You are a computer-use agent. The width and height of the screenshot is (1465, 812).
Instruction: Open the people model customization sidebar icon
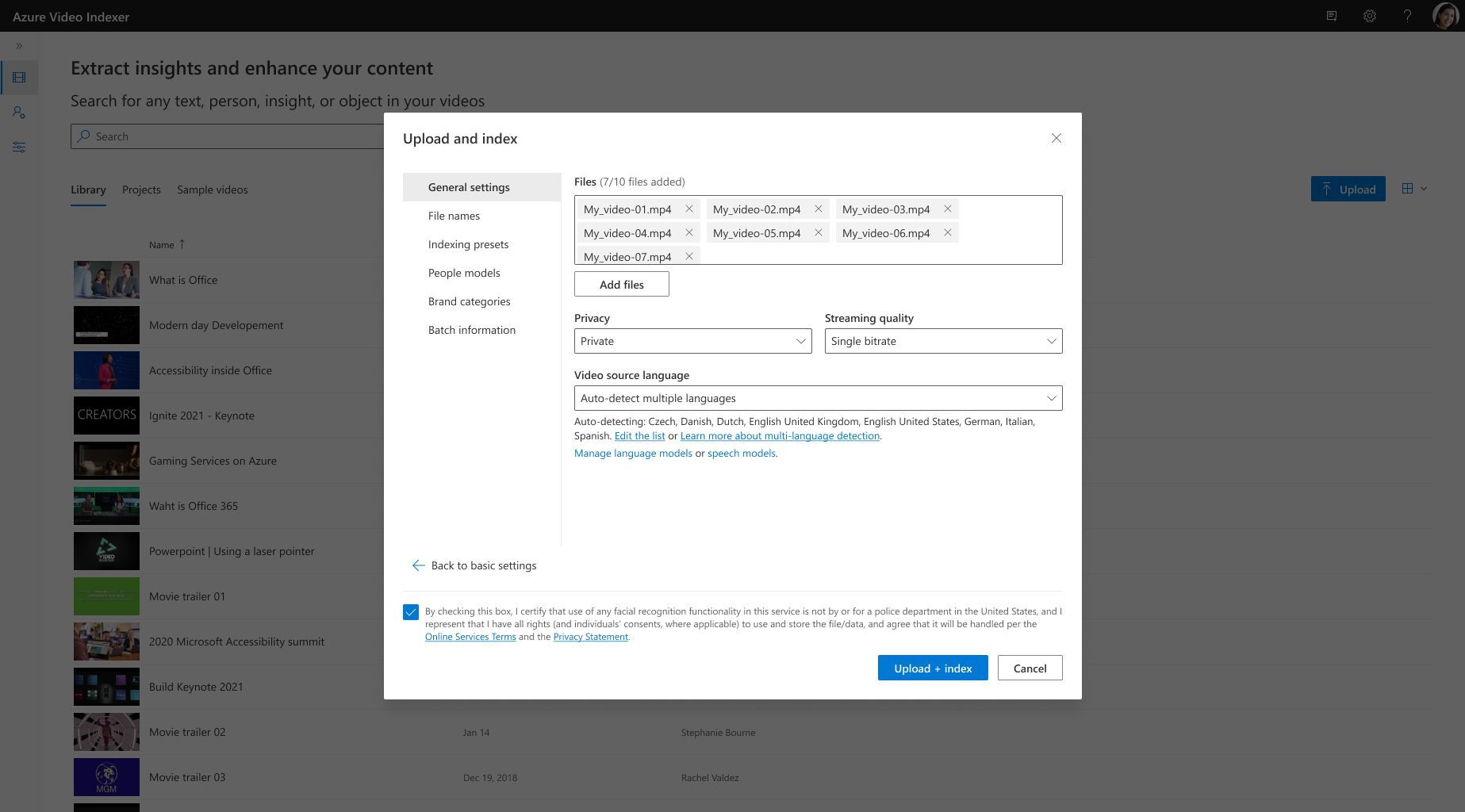coord(19,113)
